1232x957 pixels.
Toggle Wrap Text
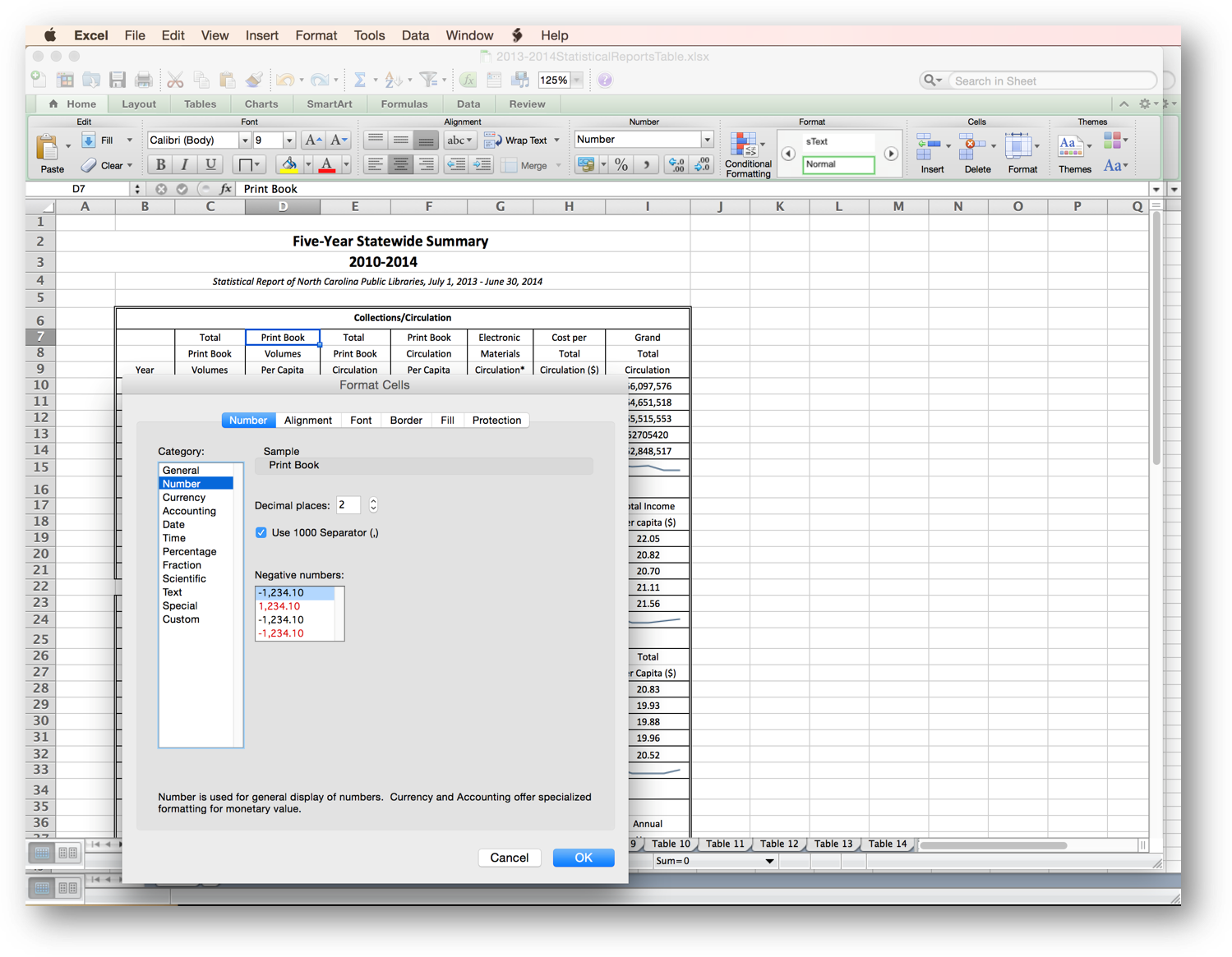(518, 140)
